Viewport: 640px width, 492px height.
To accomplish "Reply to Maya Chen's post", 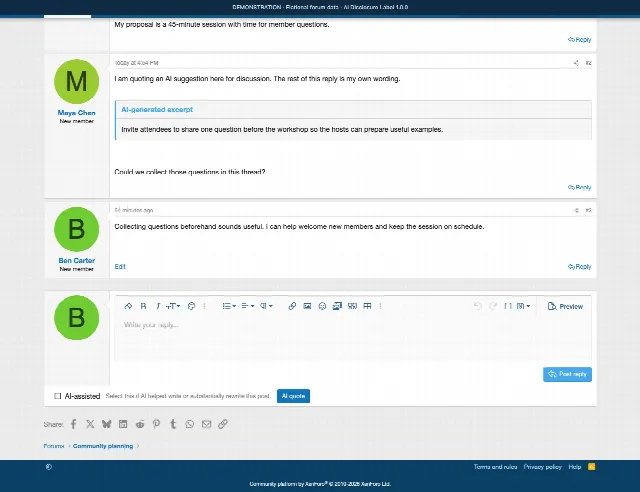I will pos(579,187).
